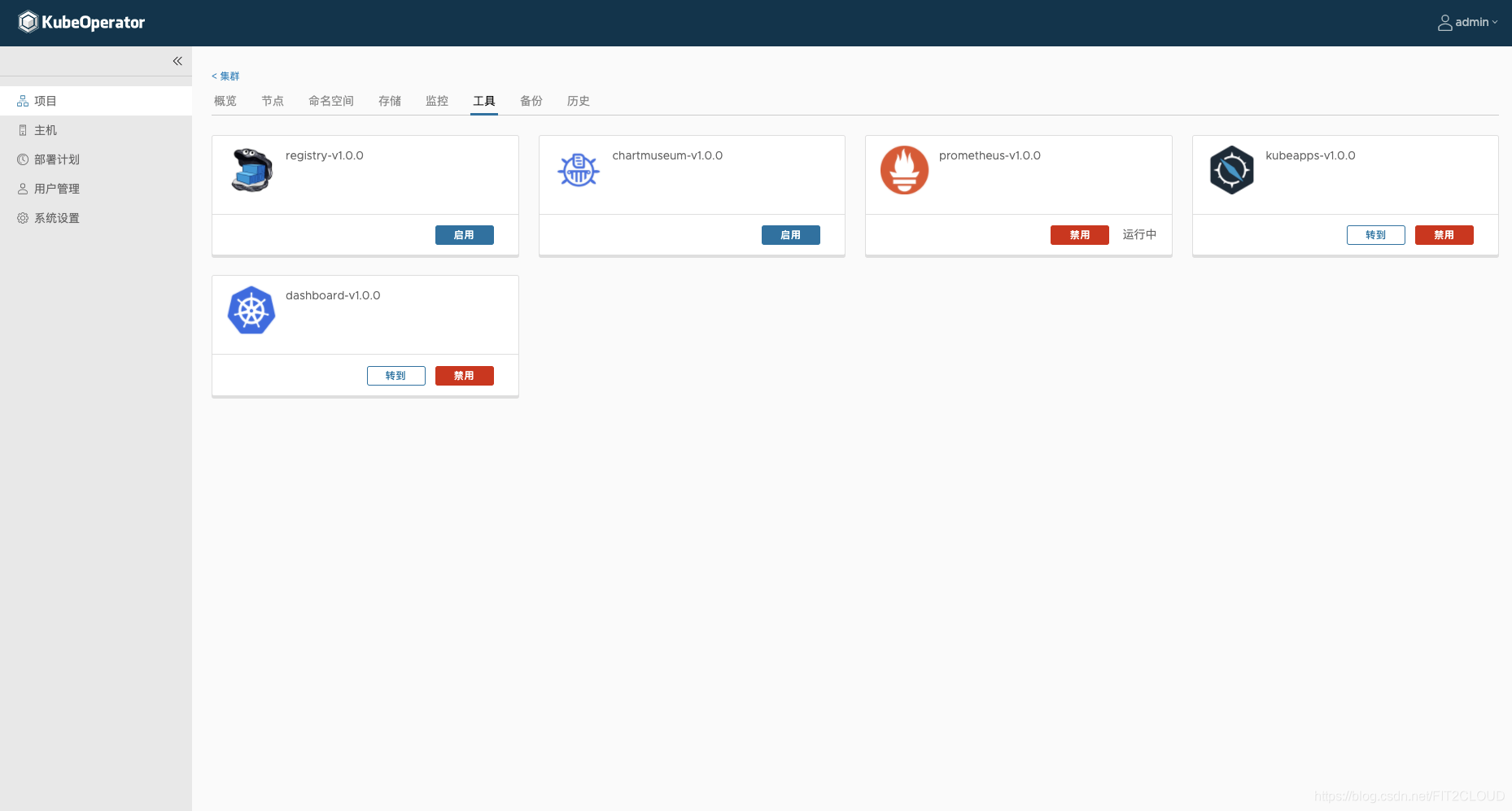Click the admin username text
This screenshot has width=1512, height=811.
tap(1472, 23)
